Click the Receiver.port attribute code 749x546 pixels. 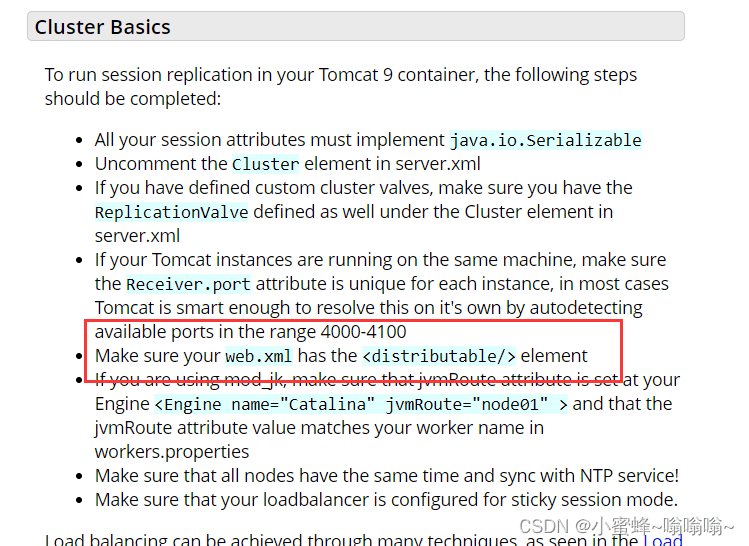tap(188, 284)
